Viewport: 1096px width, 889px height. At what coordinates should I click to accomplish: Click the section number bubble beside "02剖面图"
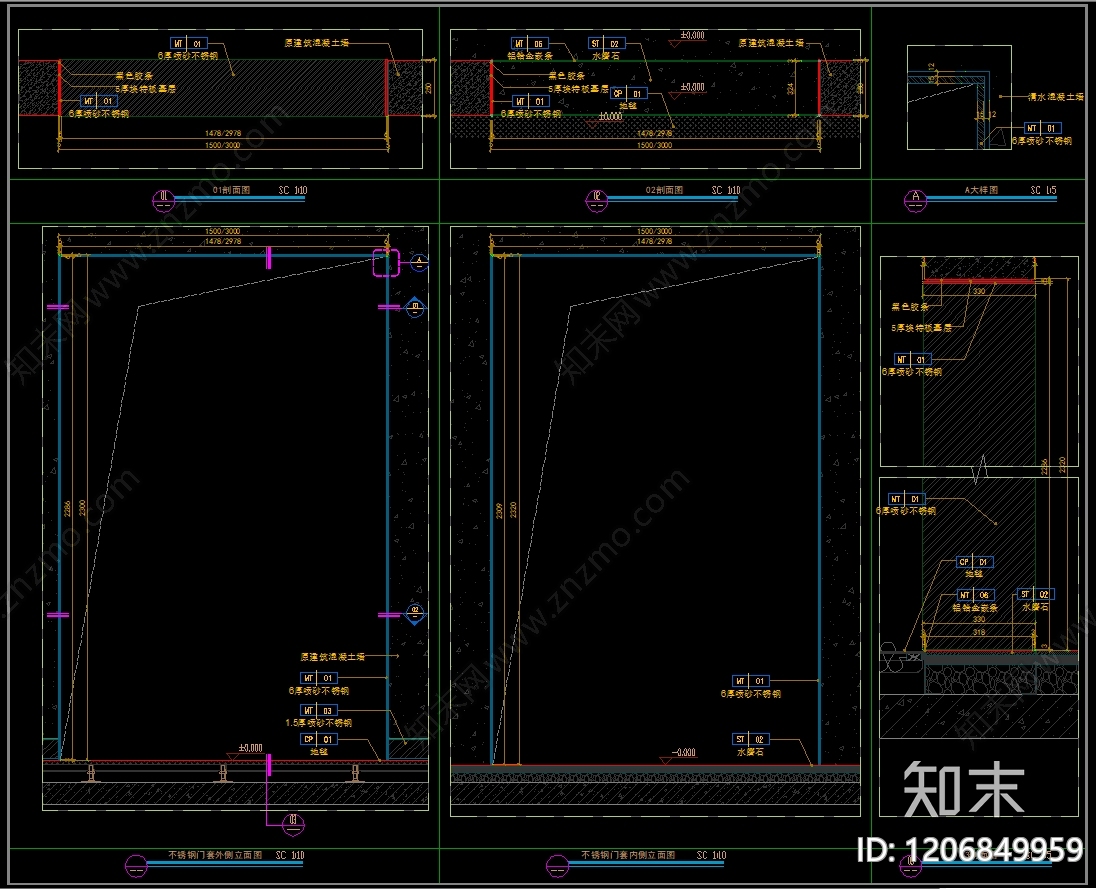click(596, 200)
